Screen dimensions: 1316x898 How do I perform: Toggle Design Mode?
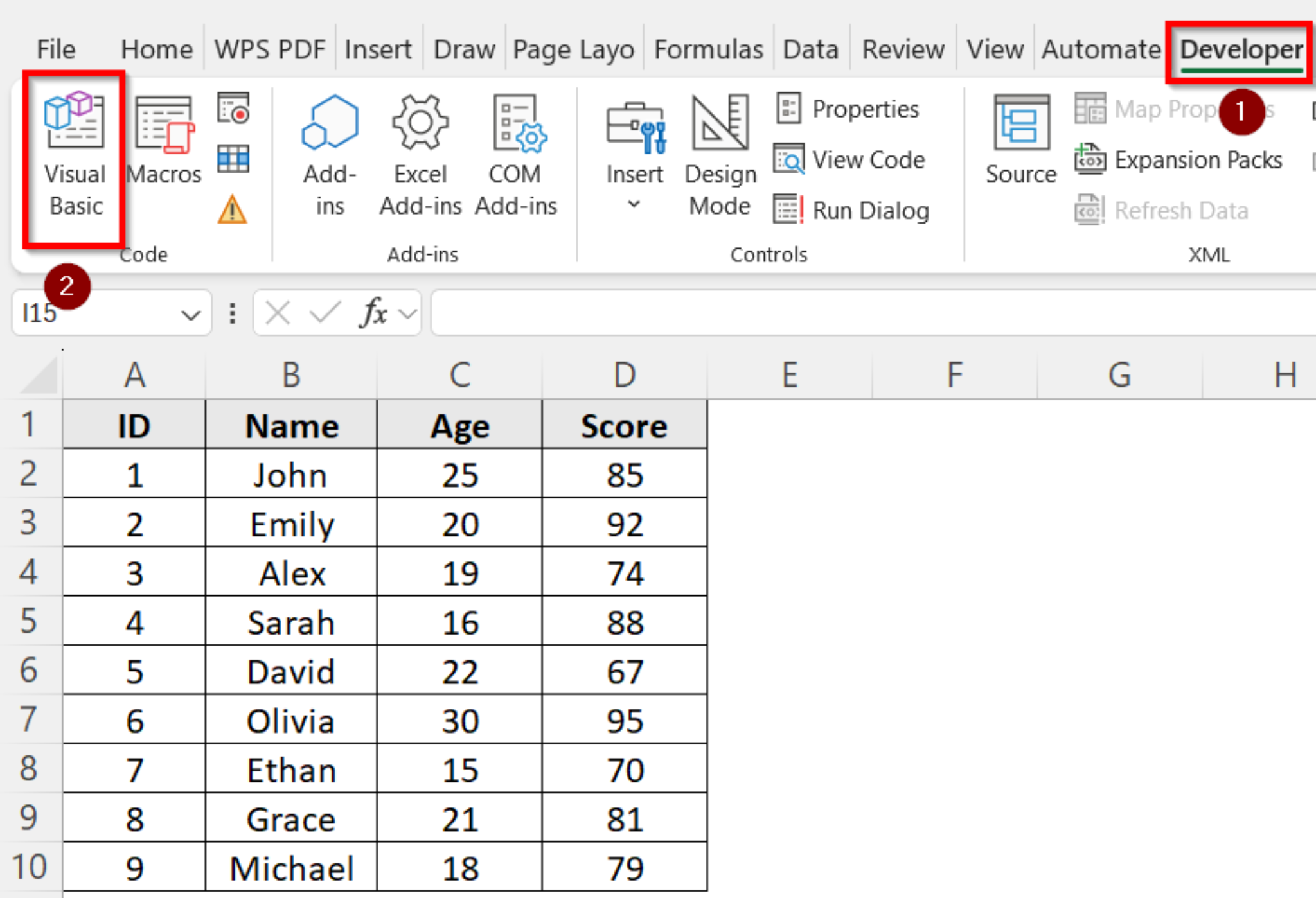(x=720, y=156)
